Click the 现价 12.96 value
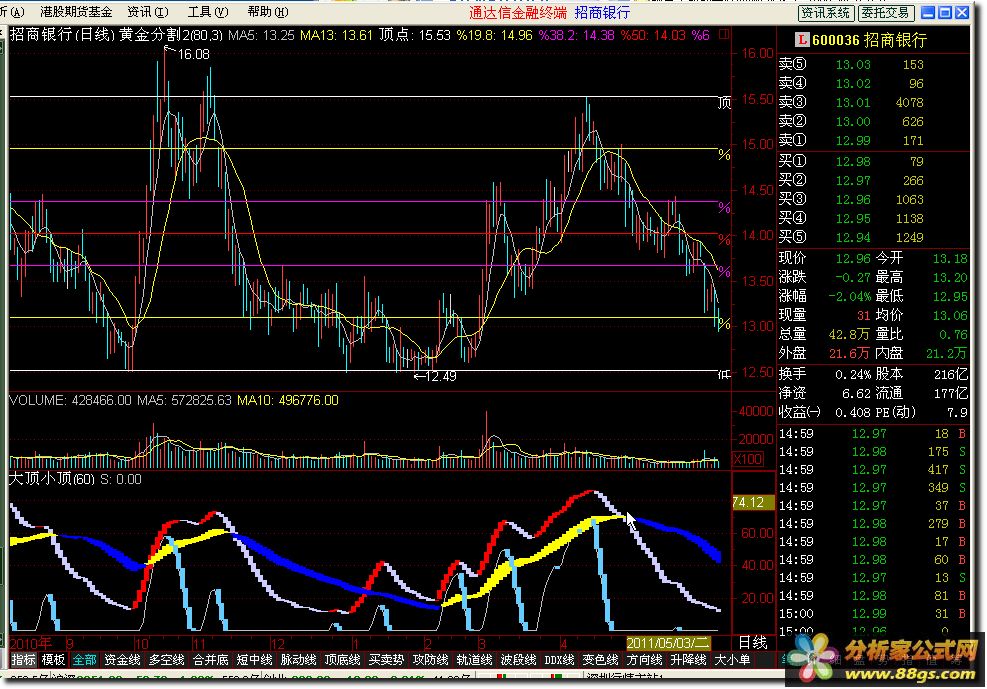Image resolution: width=987 pixels, height=689 pixels. click(x=853, y=259)
